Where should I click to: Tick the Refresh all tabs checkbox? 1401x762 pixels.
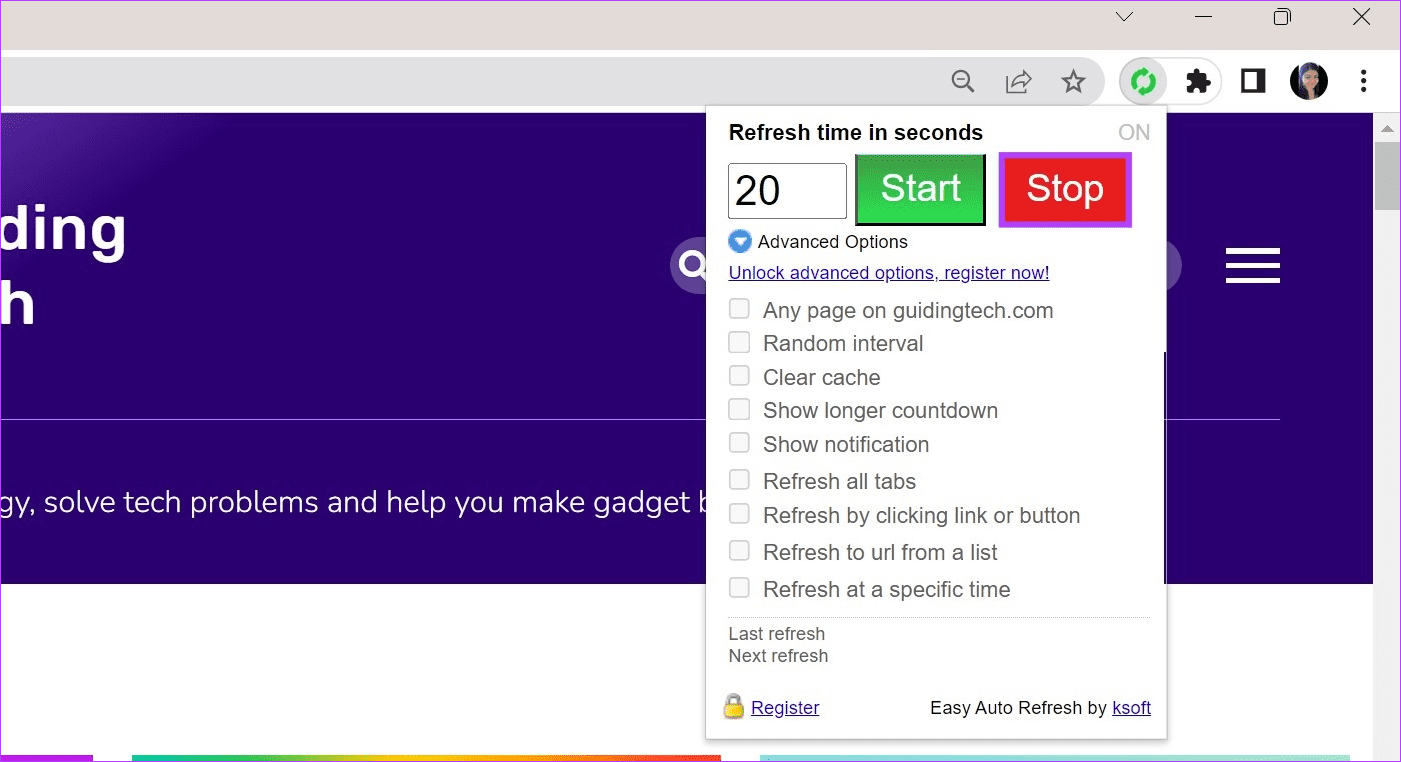739,480
